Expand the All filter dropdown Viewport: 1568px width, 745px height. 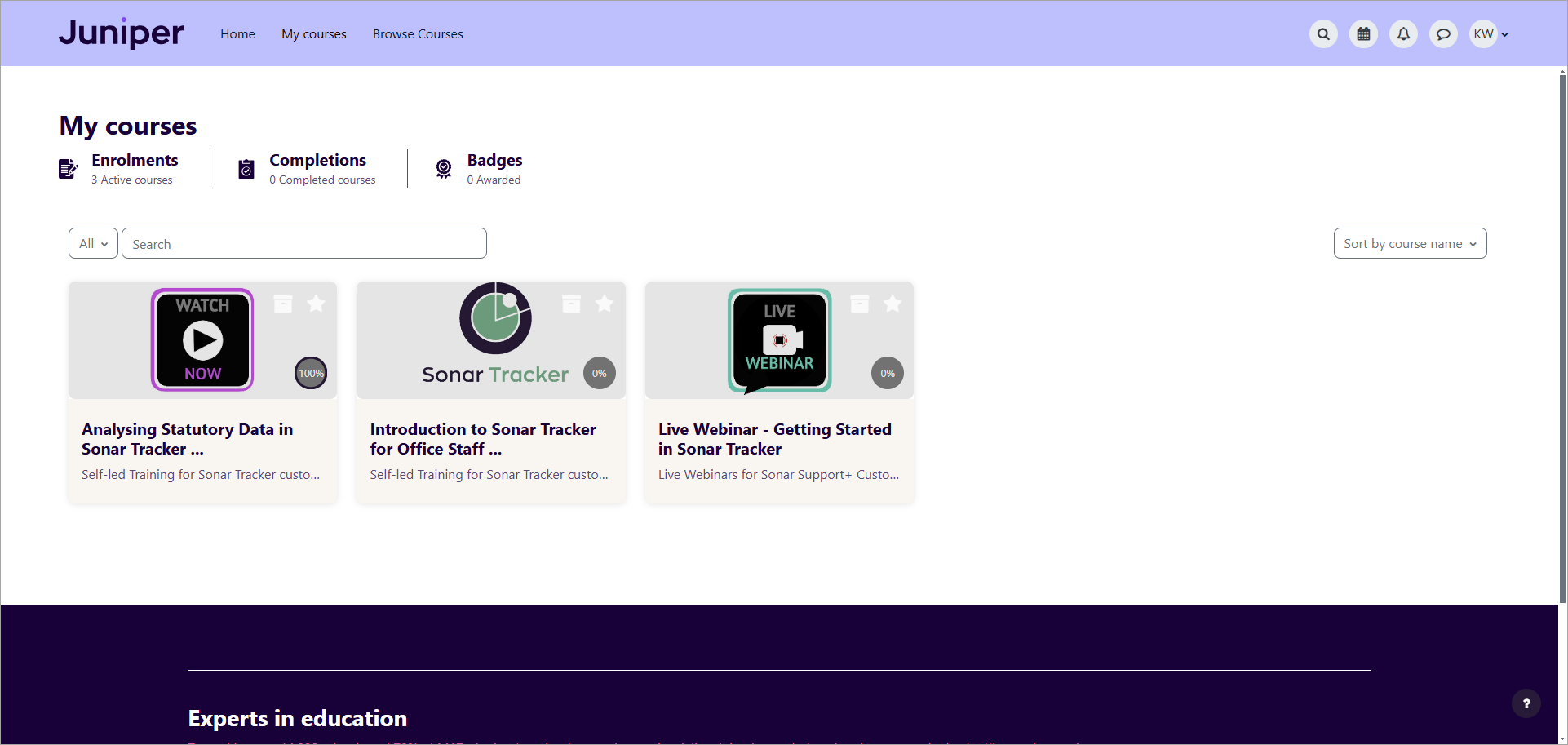[93, 243]
